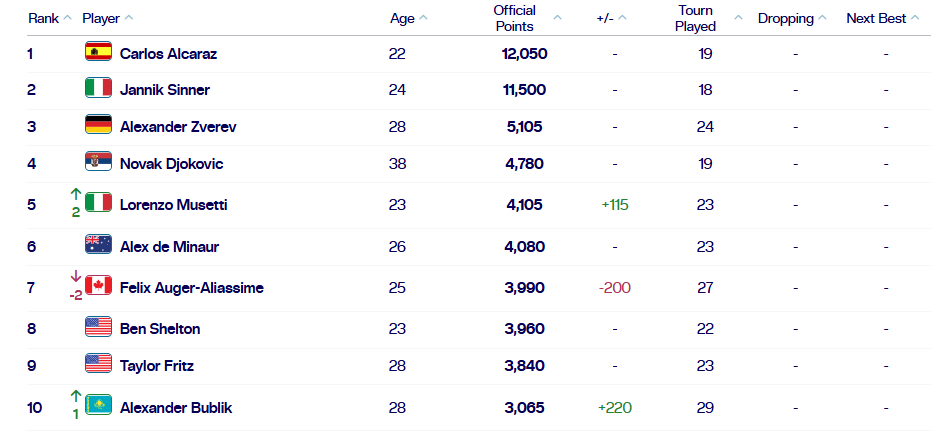The image size is (931, 440).
Task: Click the Serbia flag beside Novak Djokovic
Action: (98, 162)
